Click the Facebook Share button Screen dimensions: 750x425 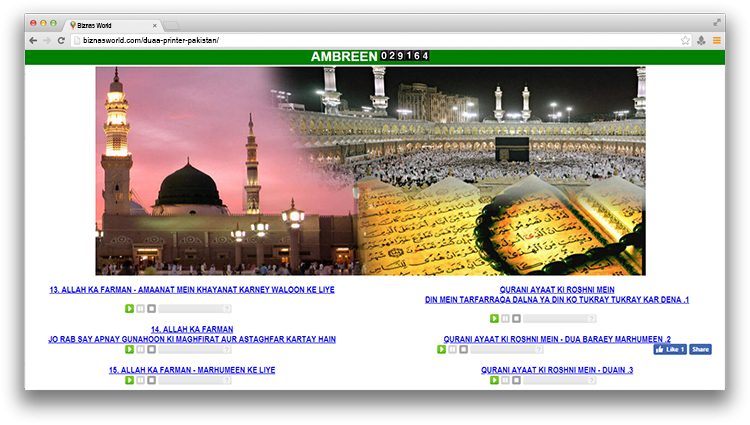point(700,349)
